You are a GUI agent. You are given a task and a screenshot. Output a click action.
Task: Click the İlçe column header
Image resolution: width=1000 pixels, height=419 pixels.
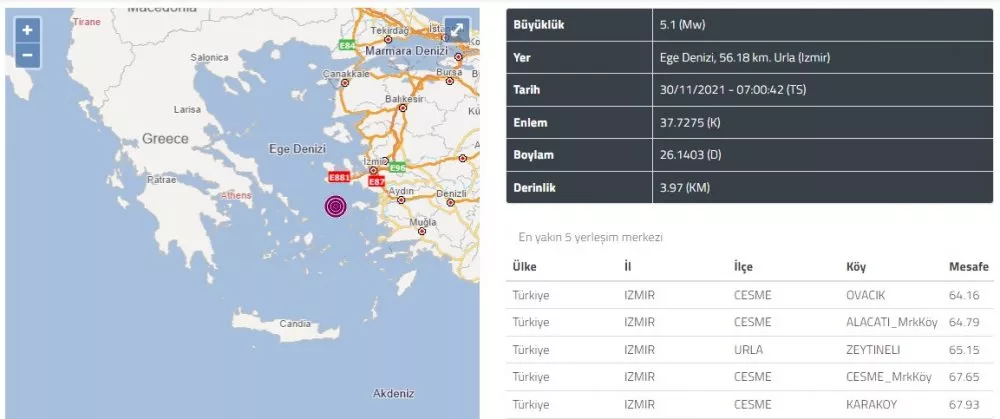743,267
